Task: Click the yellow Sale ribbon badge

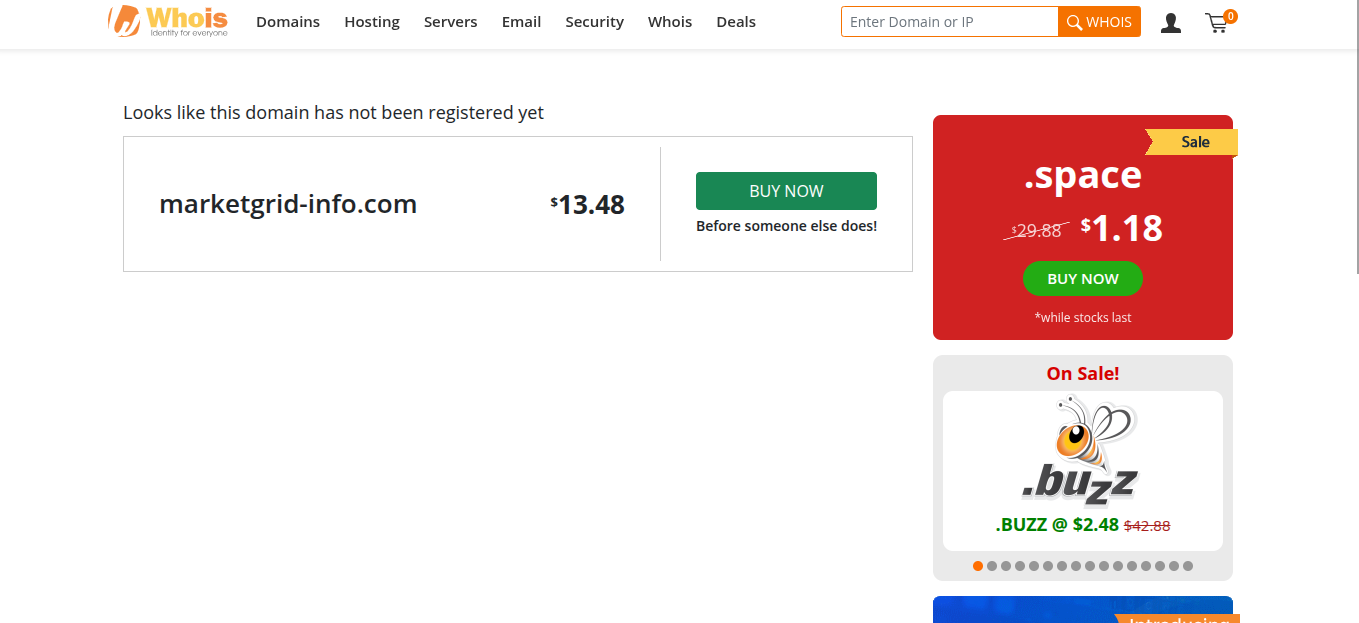Action: point(1194,142)
